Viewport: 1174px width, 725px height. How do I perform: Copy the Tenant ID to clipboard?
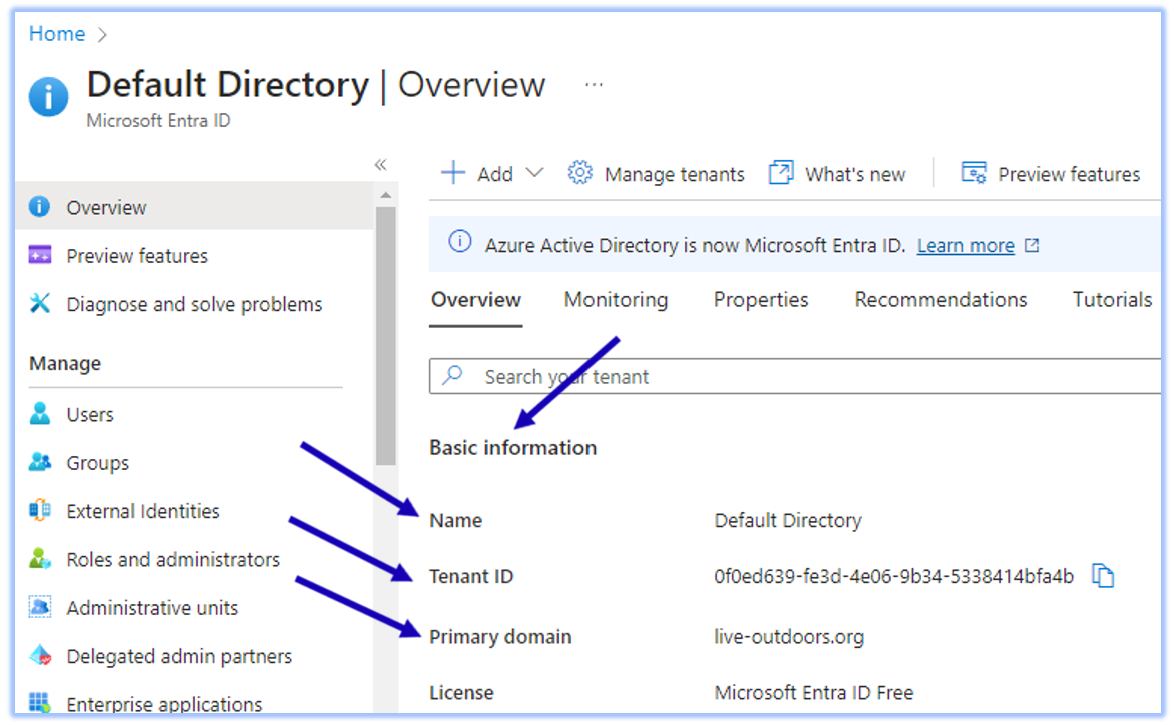tap(1102, 576)
